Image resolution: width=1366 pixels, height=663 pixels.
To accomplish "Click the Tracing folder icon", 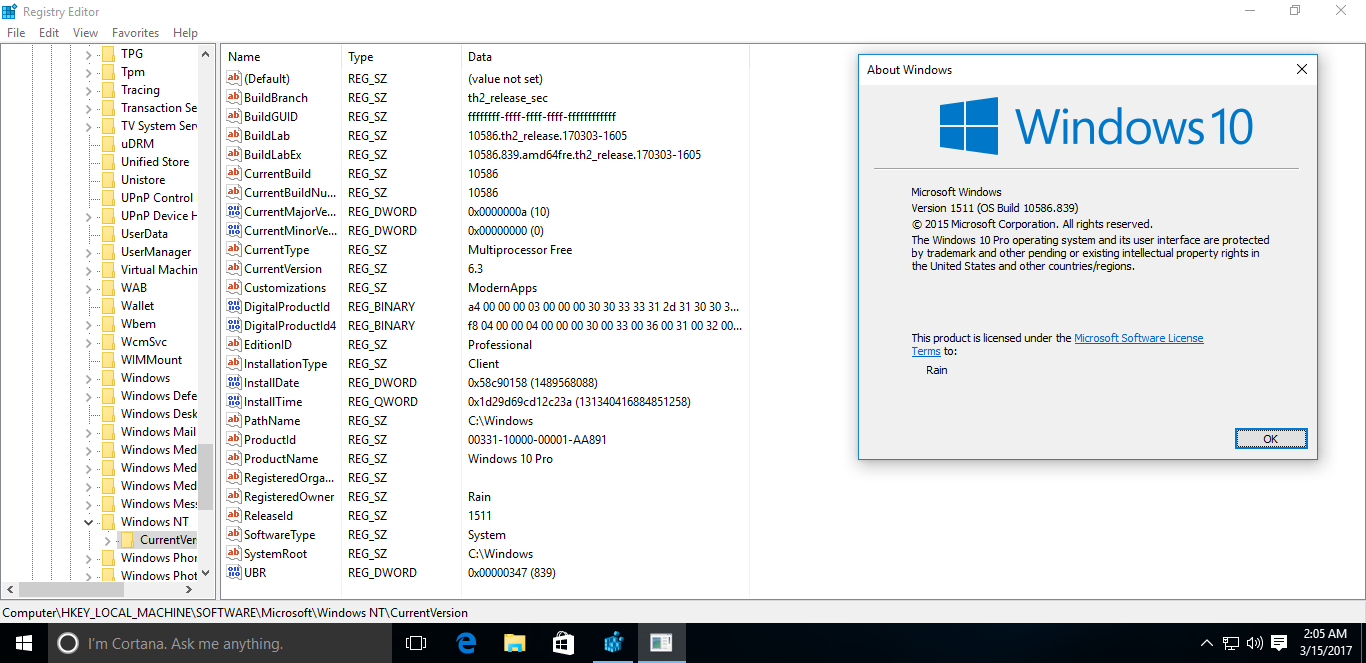I will tap(108, 90).
